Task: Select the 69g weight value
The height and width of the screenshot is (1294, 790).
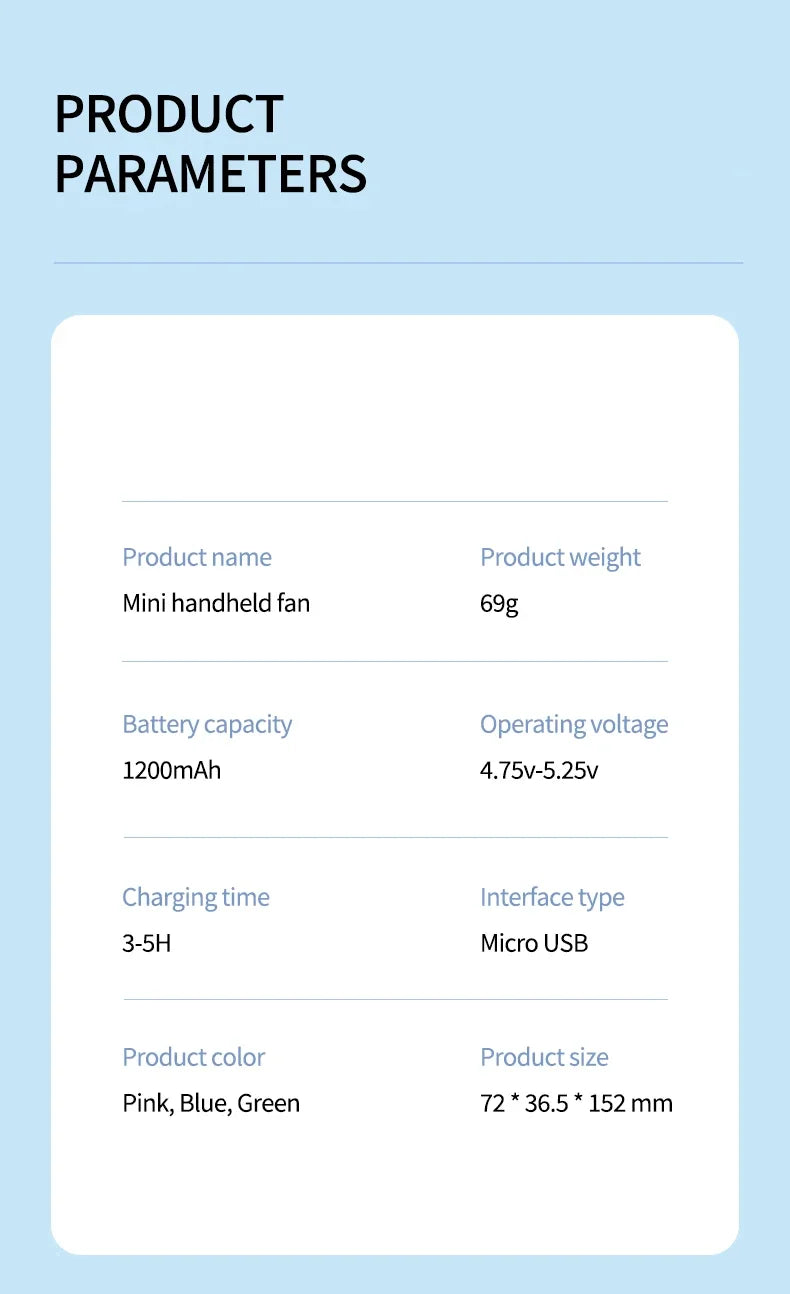Action: pos(499,603)
